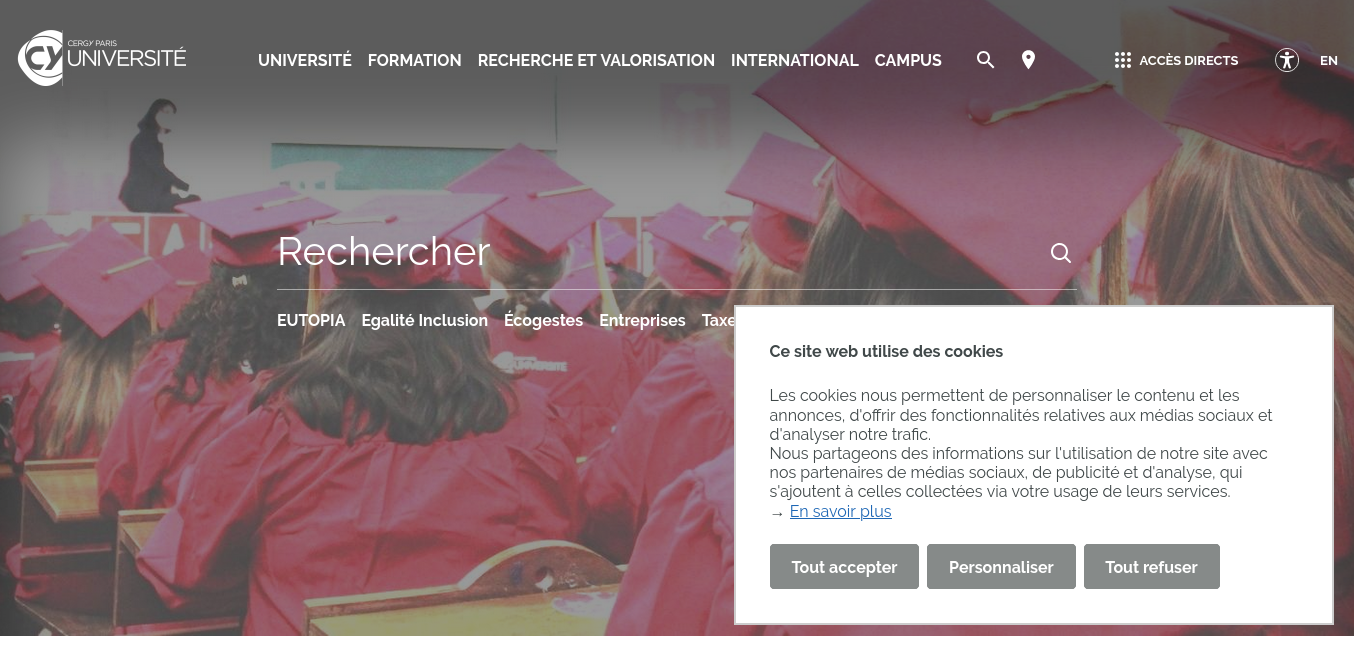1366x651 pixels.
Task: Follow the EUTOPIA quick link
Action: tap(311, 320)
